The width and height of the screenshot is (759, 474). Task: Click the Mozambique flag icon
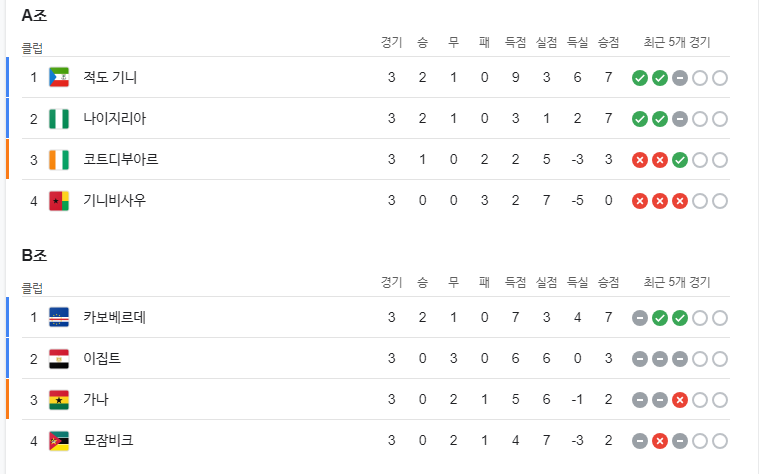(x=59, y=441)
